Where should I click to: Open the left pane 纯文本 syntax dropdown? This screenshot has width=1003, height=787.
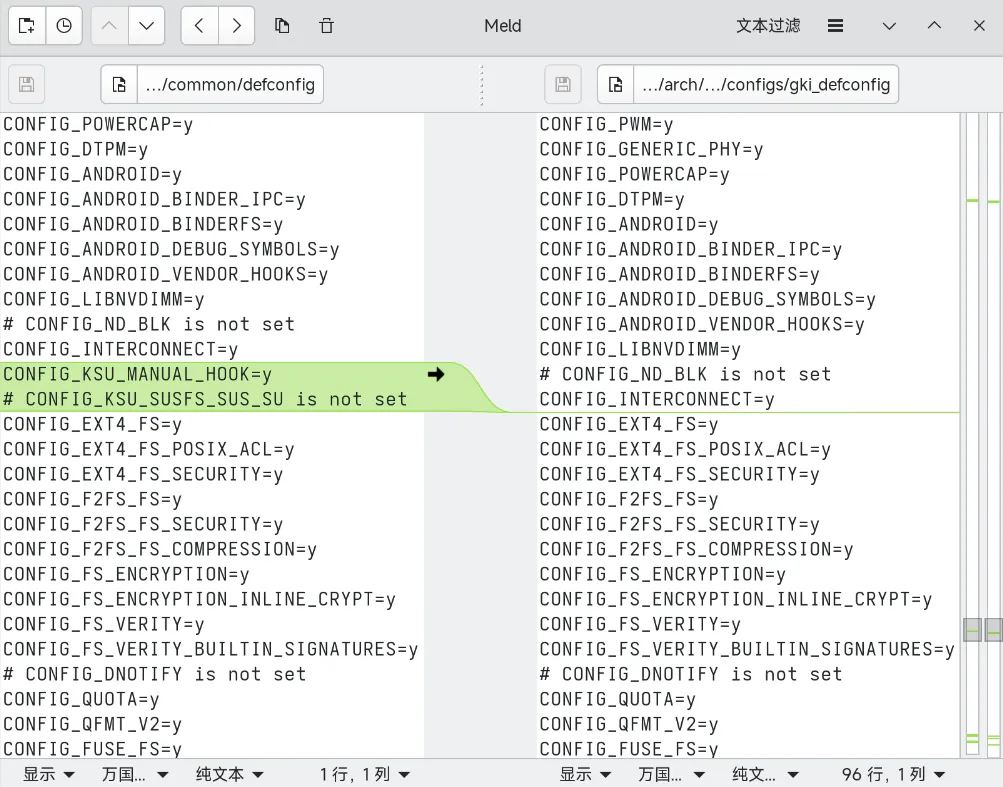[230, 774]
